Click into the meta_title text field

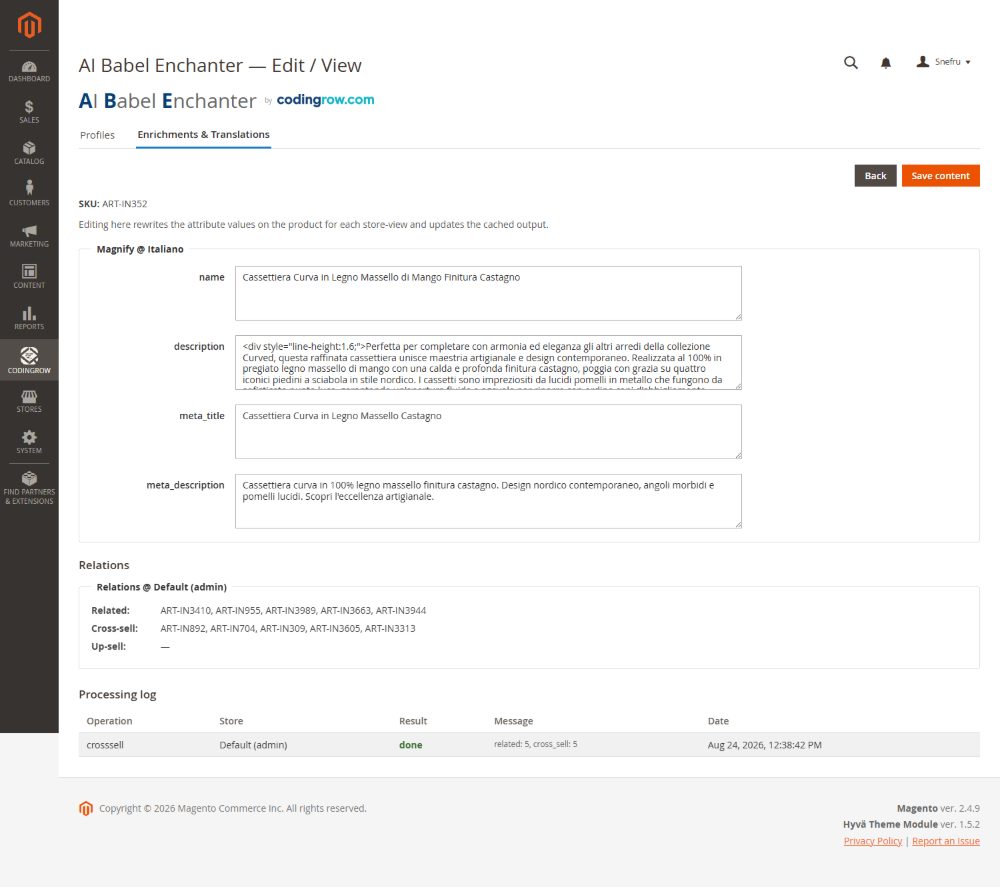point(488,432)
